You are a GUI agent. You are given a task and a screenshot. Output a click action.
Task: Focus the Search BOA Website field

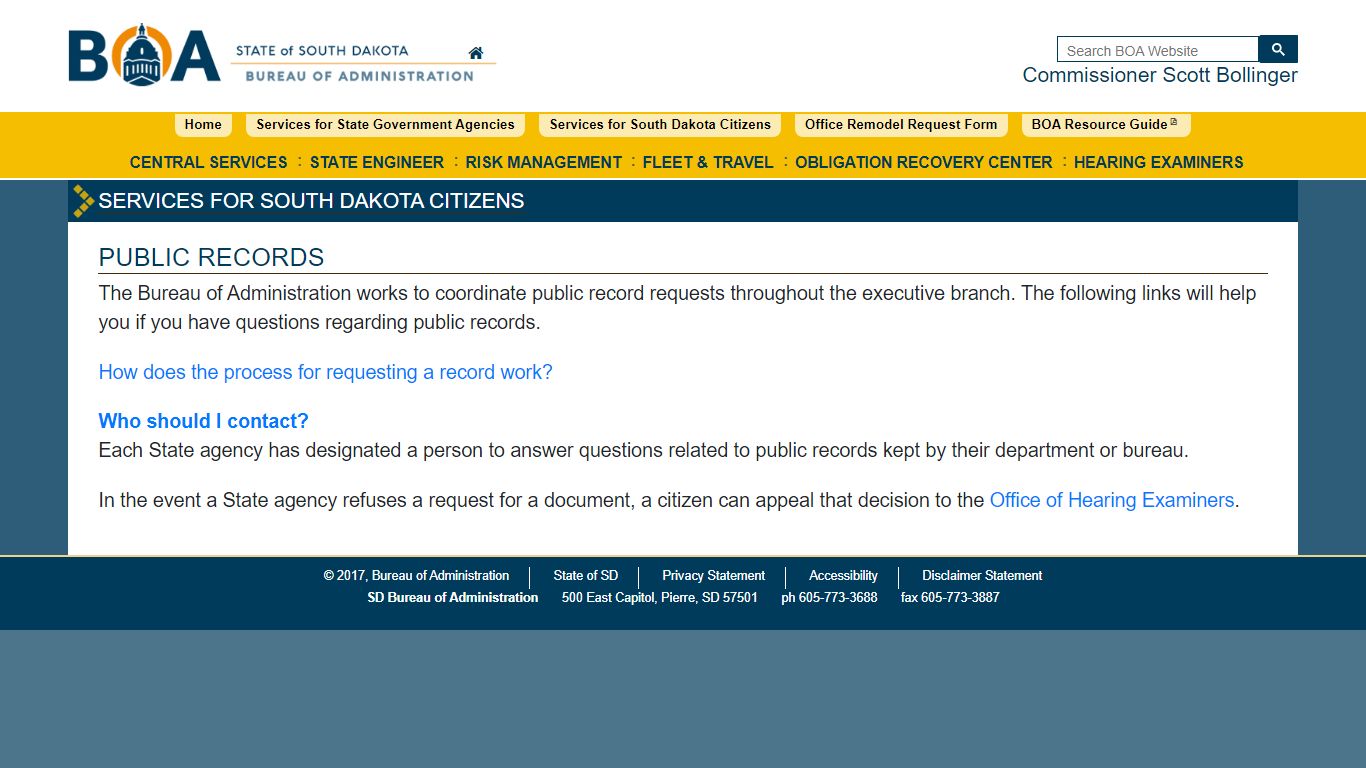[1158, 50]
